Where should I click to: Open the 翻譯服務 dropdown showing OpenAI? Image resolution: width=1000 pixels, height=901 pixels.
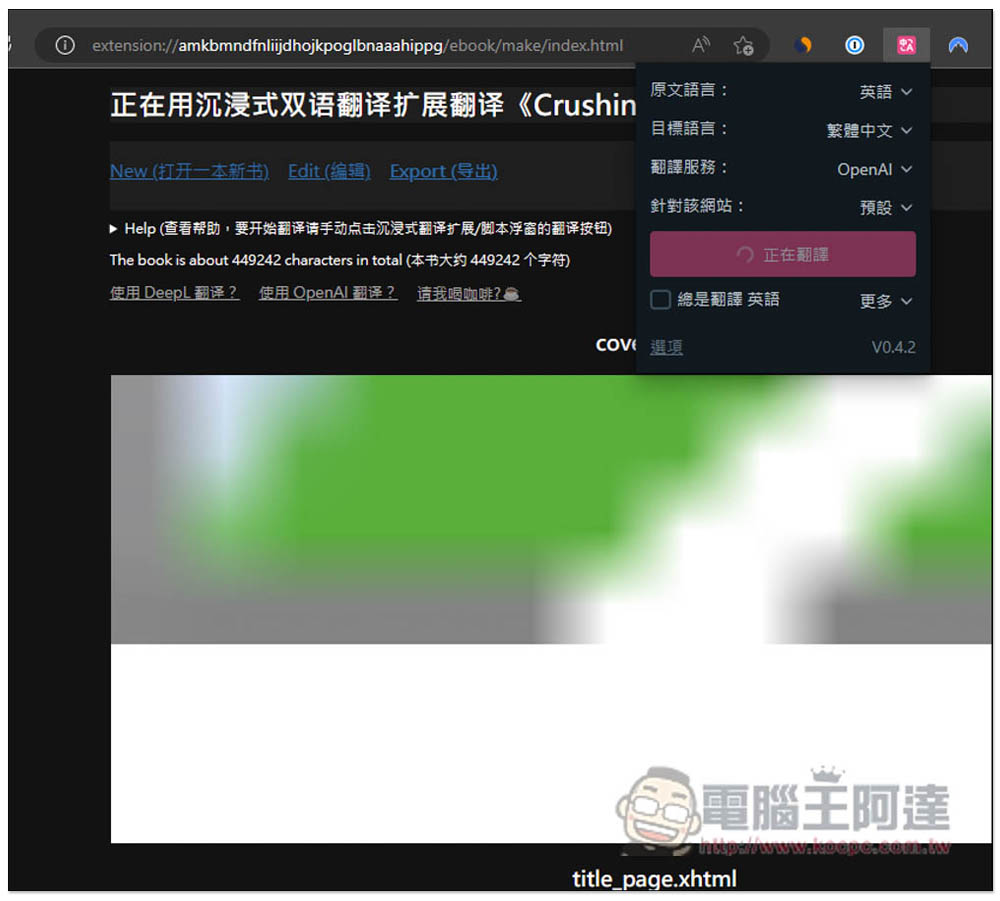click(875, 170)
